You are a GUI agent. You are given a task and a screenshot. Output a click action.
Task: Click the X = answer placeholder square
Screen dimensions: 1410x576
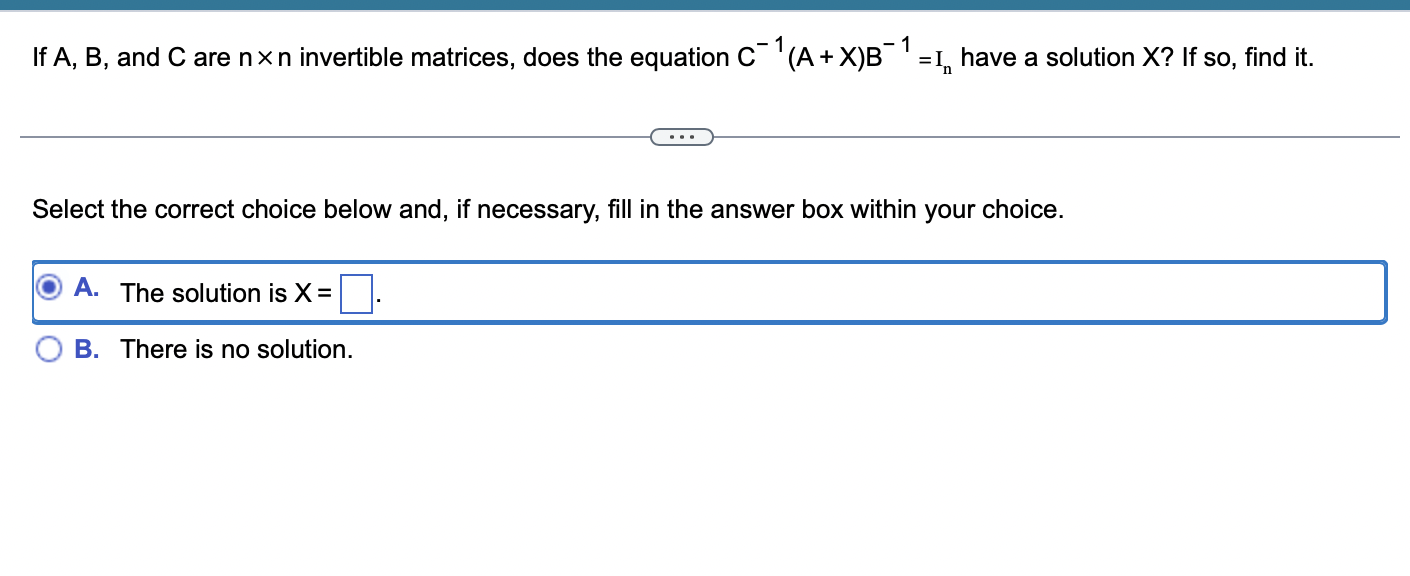pyautogui.click(x=356, y=292)
